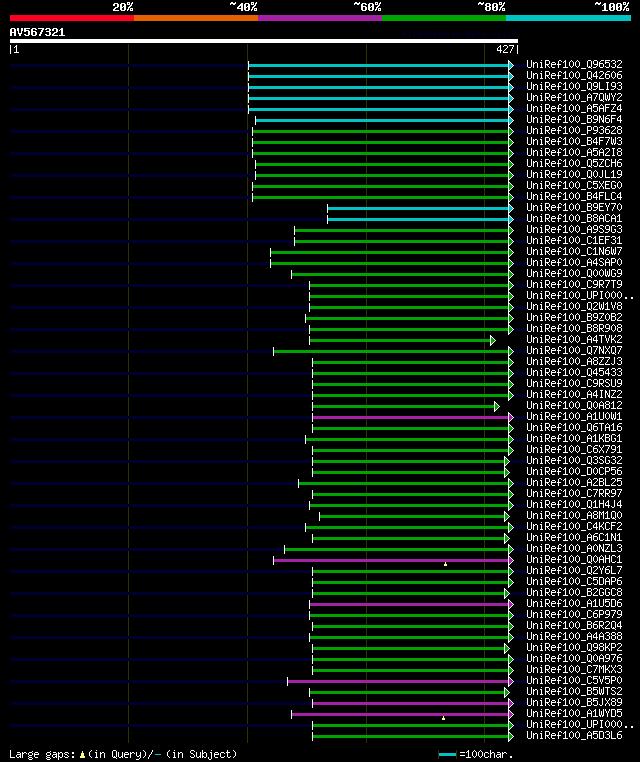
Task: Select the UniRef100_Q0AHC1 label
Action: (x=574, y=559)
